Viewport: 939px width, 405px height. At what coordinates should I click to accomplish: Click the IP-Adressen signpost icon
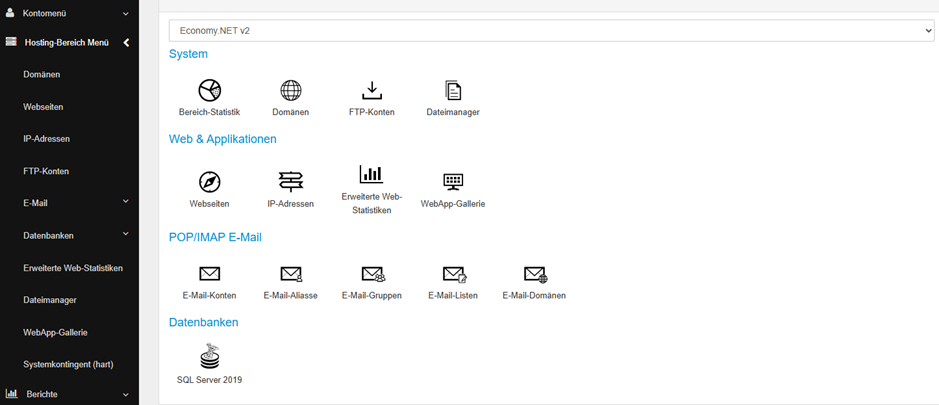(x=291, y=182)
